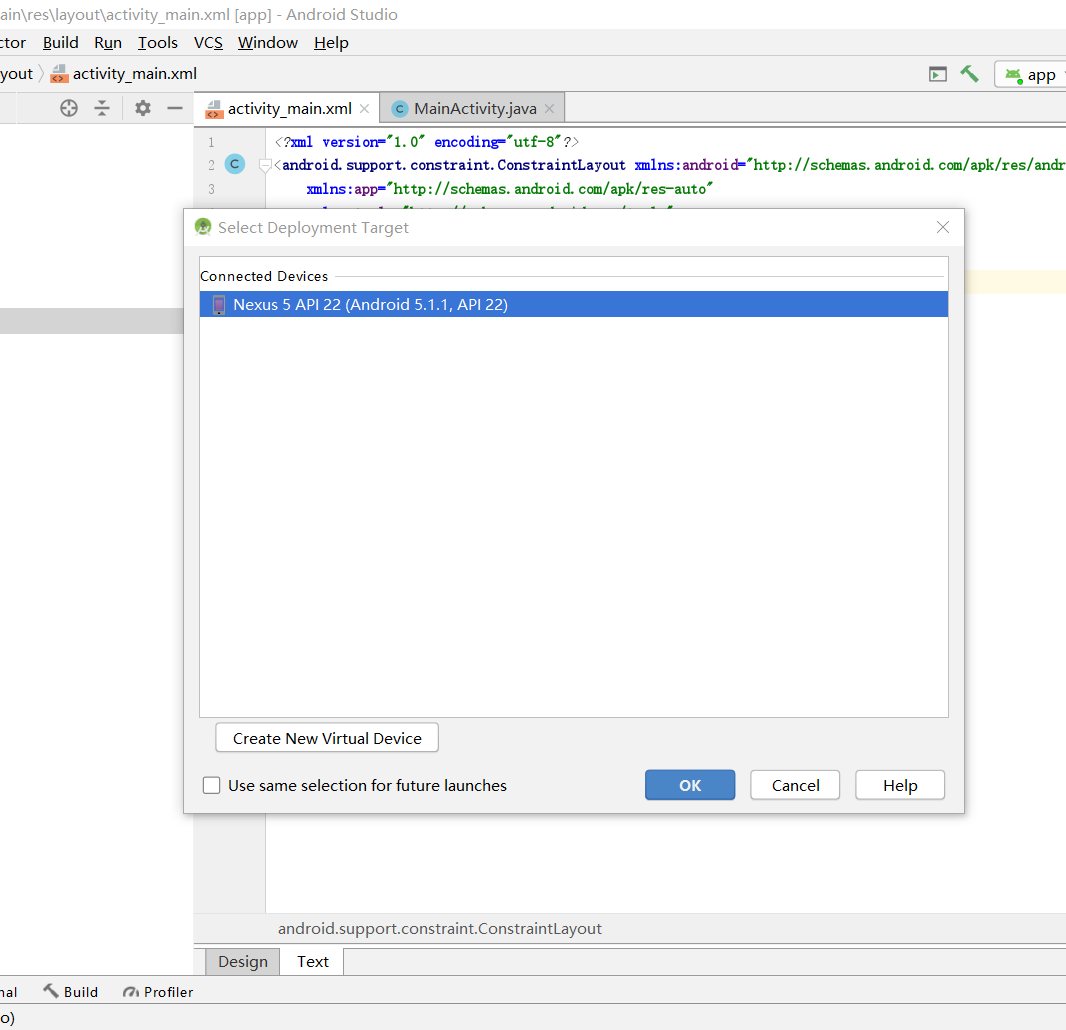The image size is (1066, 1030).
Task: Close the activity_main.xml tab
Action: pos(364,109)
